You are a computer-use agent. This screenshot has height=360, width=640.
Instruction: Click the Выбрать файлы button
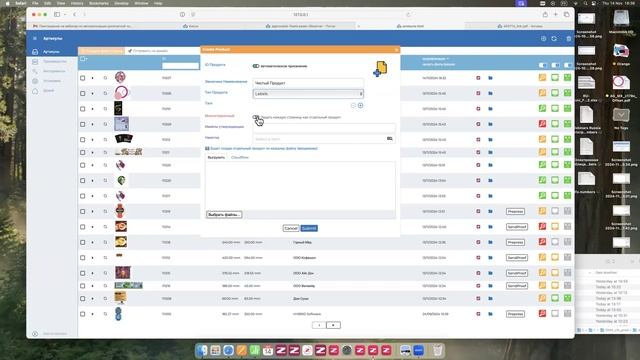tap(224, 215)
